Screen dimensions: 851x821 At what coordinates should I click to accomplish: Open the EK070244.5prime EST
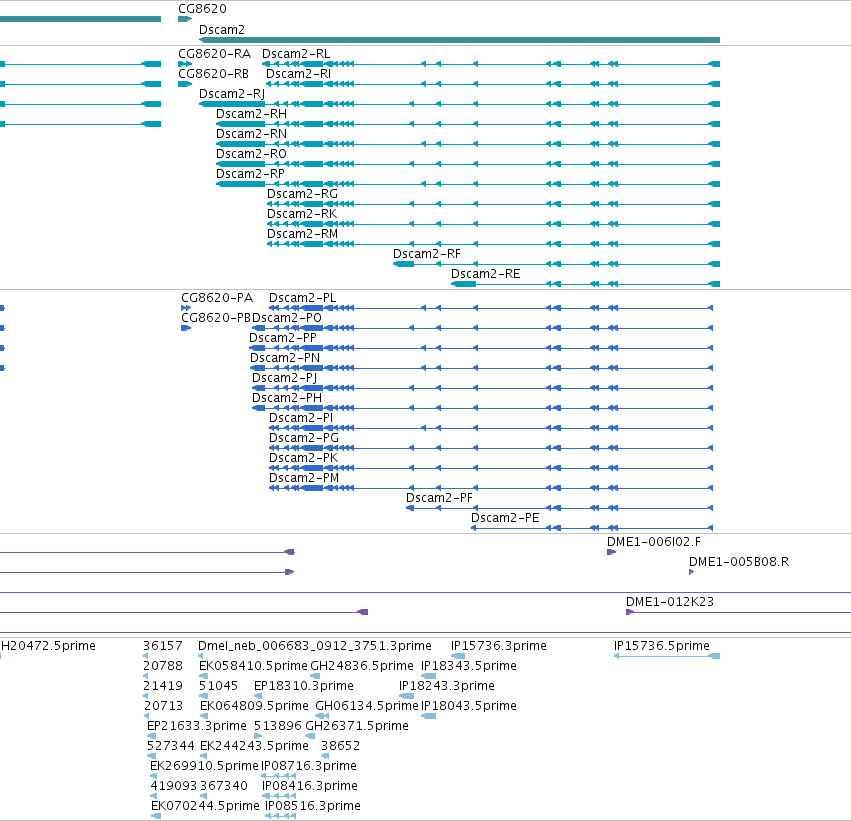(205, 806)
